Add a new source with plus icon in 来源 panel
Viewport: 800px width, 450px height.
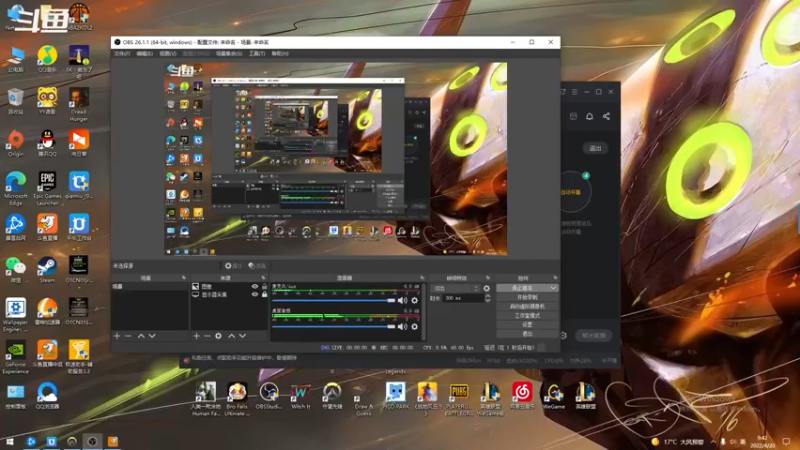point(196,336)
